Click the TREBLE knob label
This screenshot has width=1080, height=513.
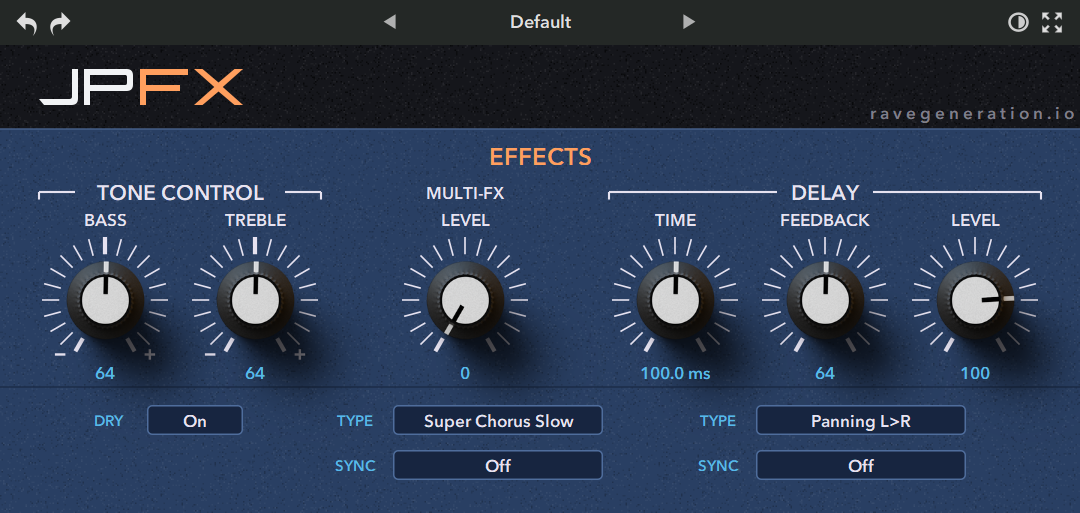coord(256,220)
